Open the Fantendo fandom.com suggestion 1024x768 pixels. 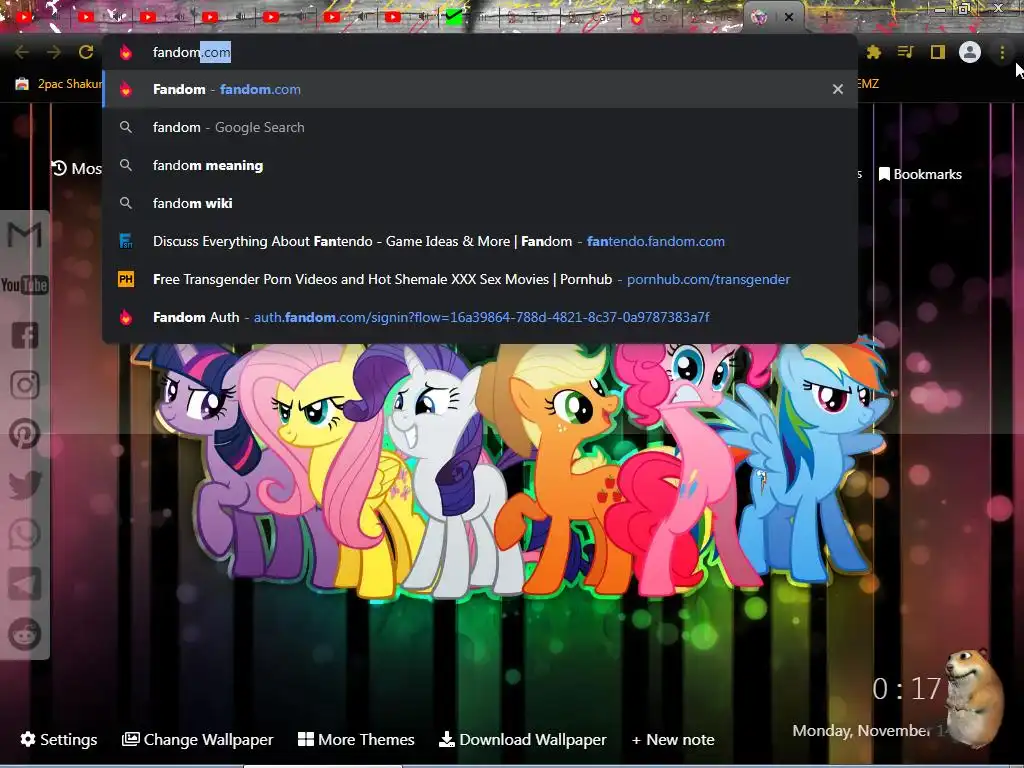pyautogui.click(x=480, y=241)
